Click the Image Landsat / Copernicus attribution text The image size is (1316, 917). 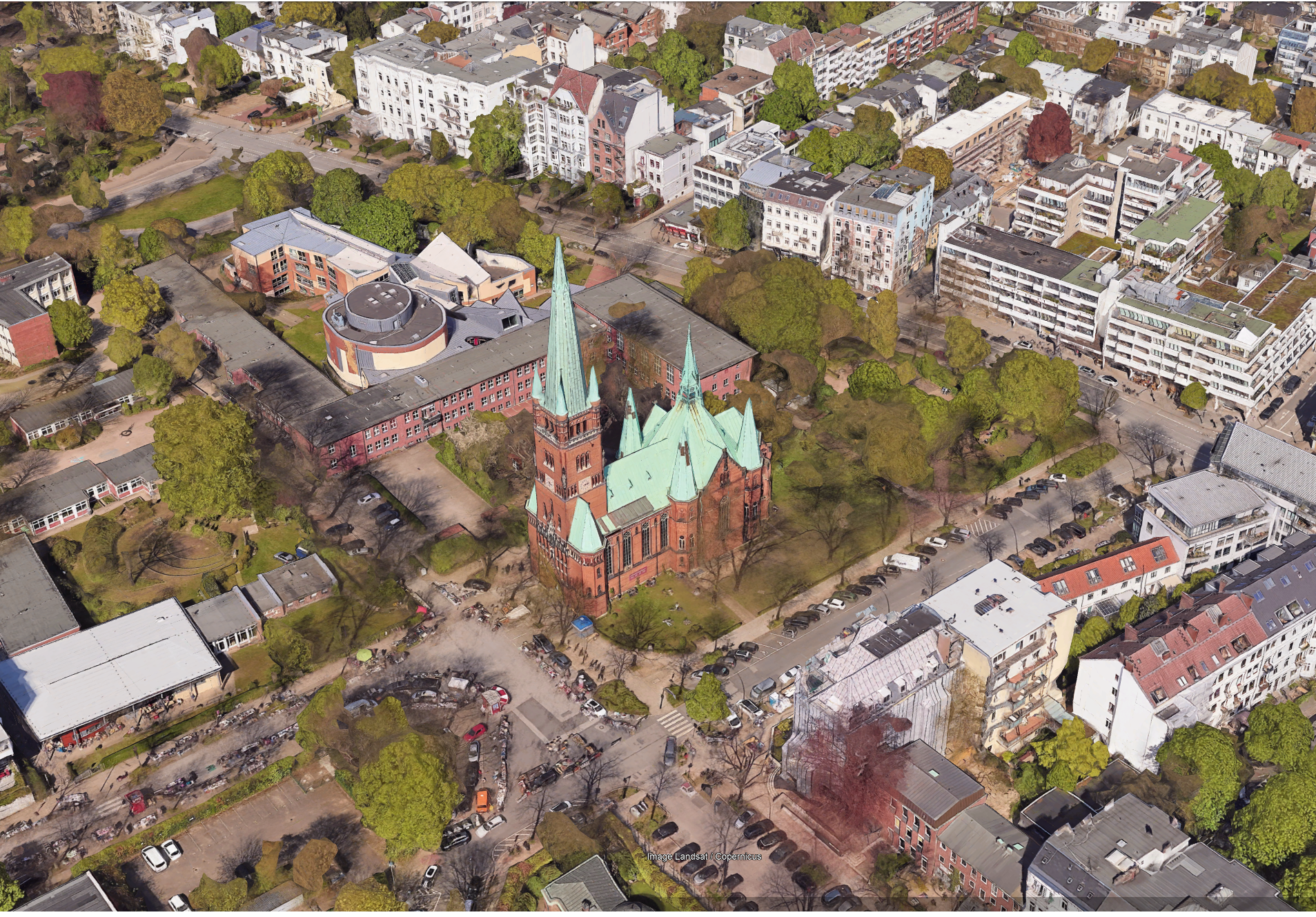point(704,856)
